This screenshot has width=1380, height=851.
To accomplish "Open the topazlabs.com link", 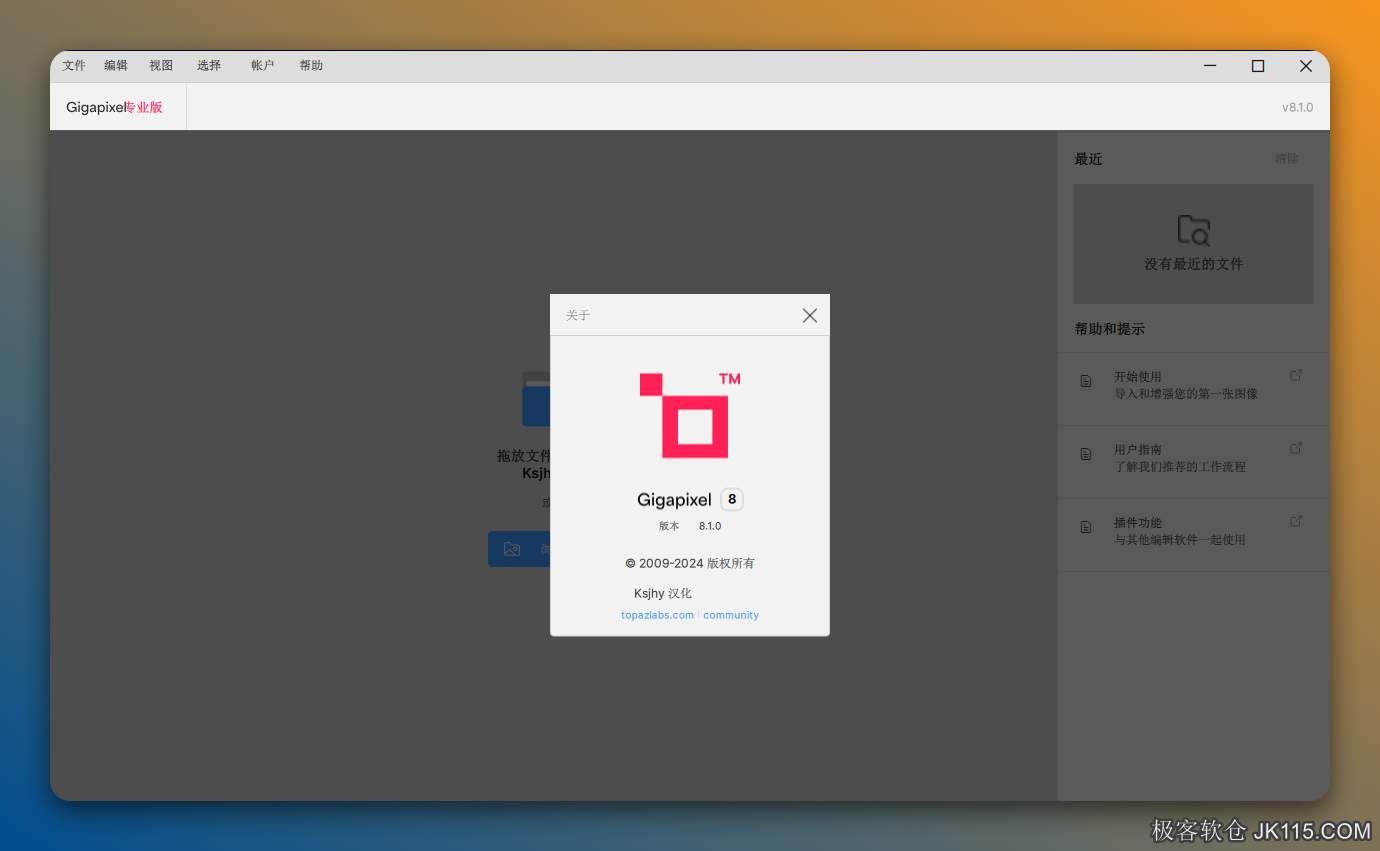I will [657, 615].
